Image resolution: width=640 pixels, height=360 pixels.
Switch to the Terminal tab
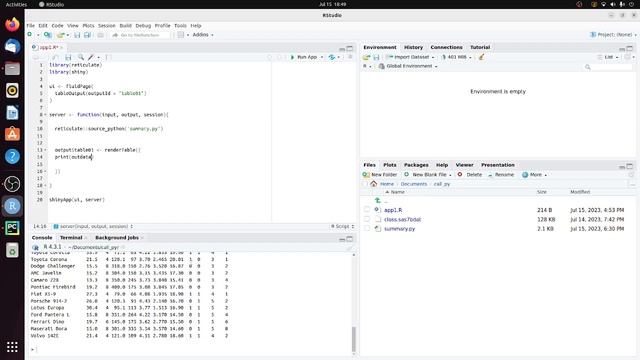(71, 238)
